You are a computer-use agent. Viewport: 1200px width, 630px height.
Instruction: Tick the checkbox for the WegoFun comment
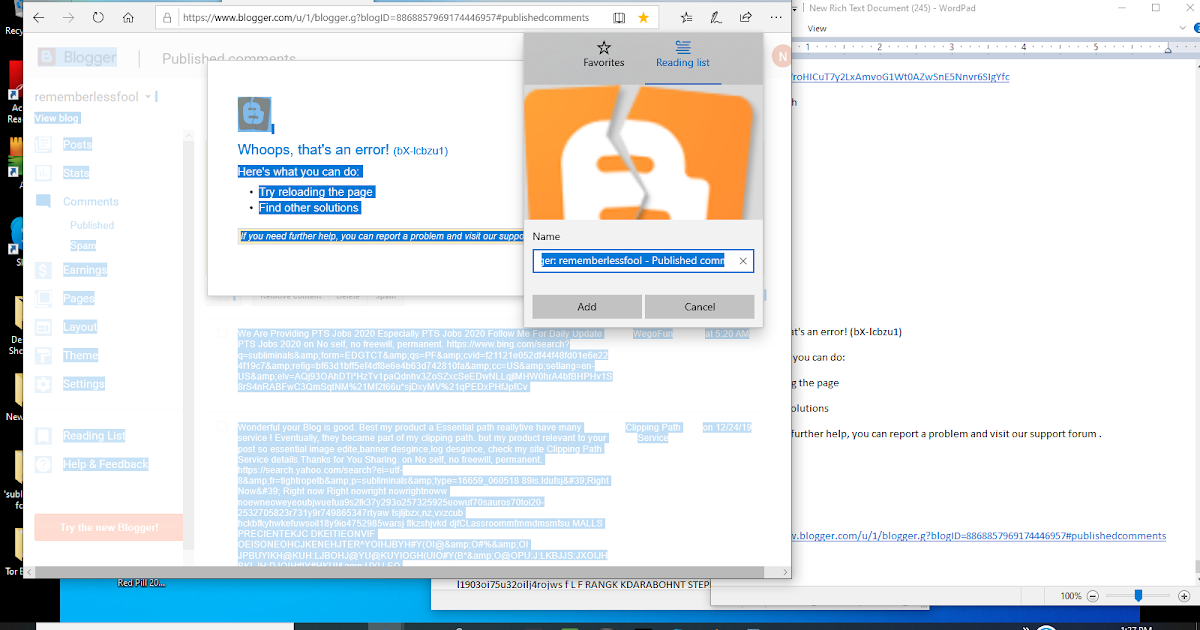[221, 333]
